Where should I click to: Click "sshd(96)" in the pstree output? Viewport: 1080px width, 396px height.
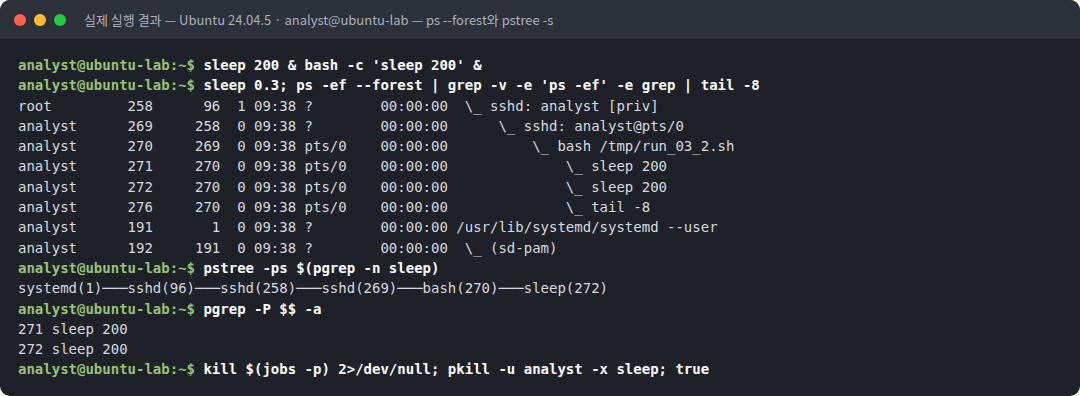tap(161, 289)
